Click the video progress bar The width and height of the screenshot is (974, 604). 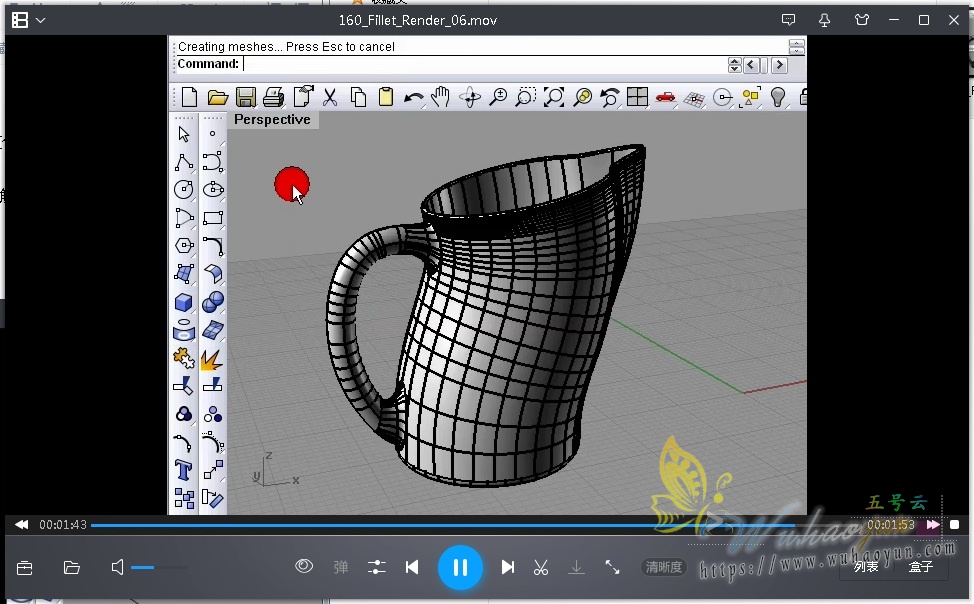[476, 526]
